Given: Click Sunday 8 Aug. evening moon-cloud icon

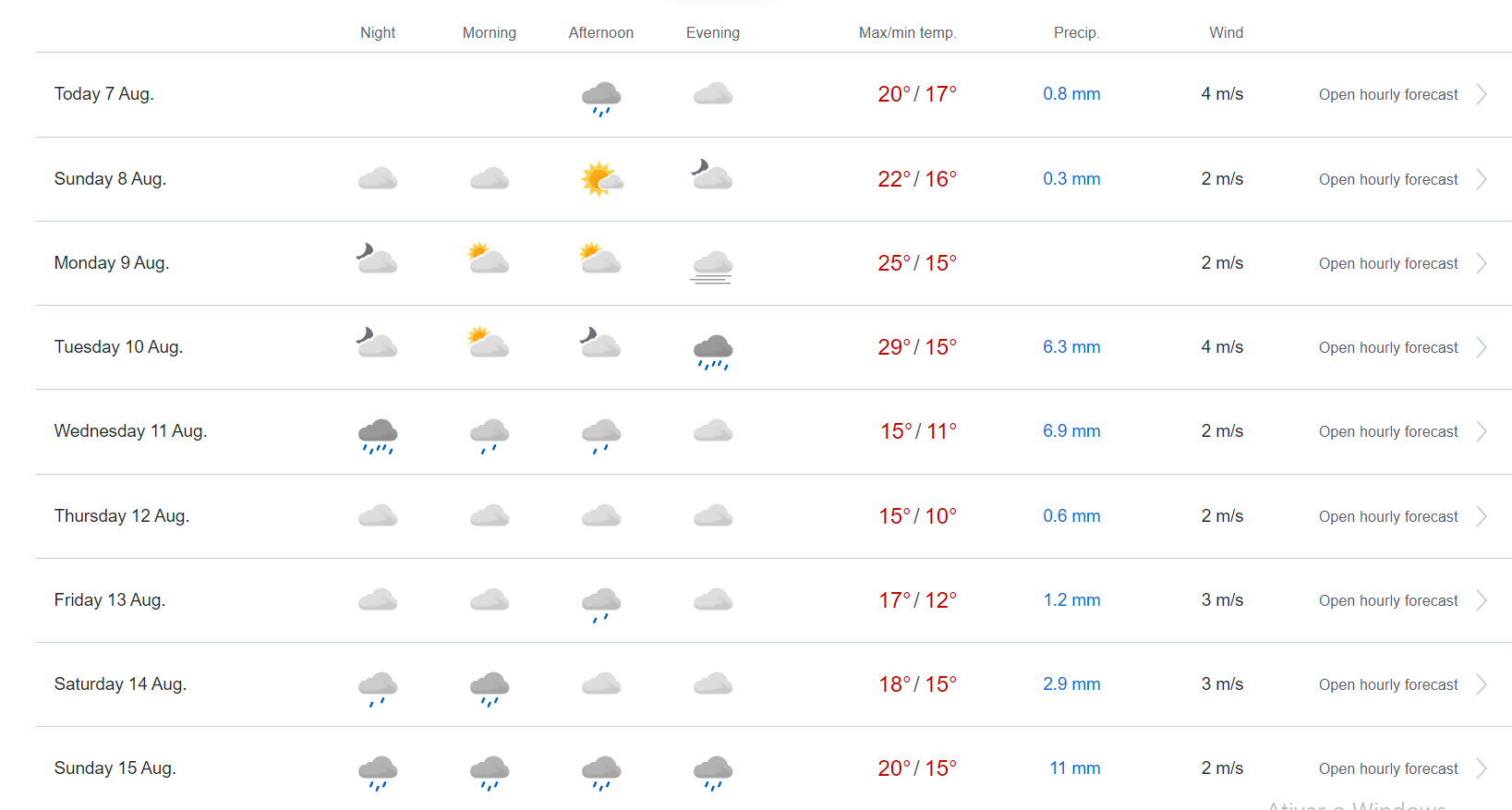Looking at the screenshot, I should 712,174.
